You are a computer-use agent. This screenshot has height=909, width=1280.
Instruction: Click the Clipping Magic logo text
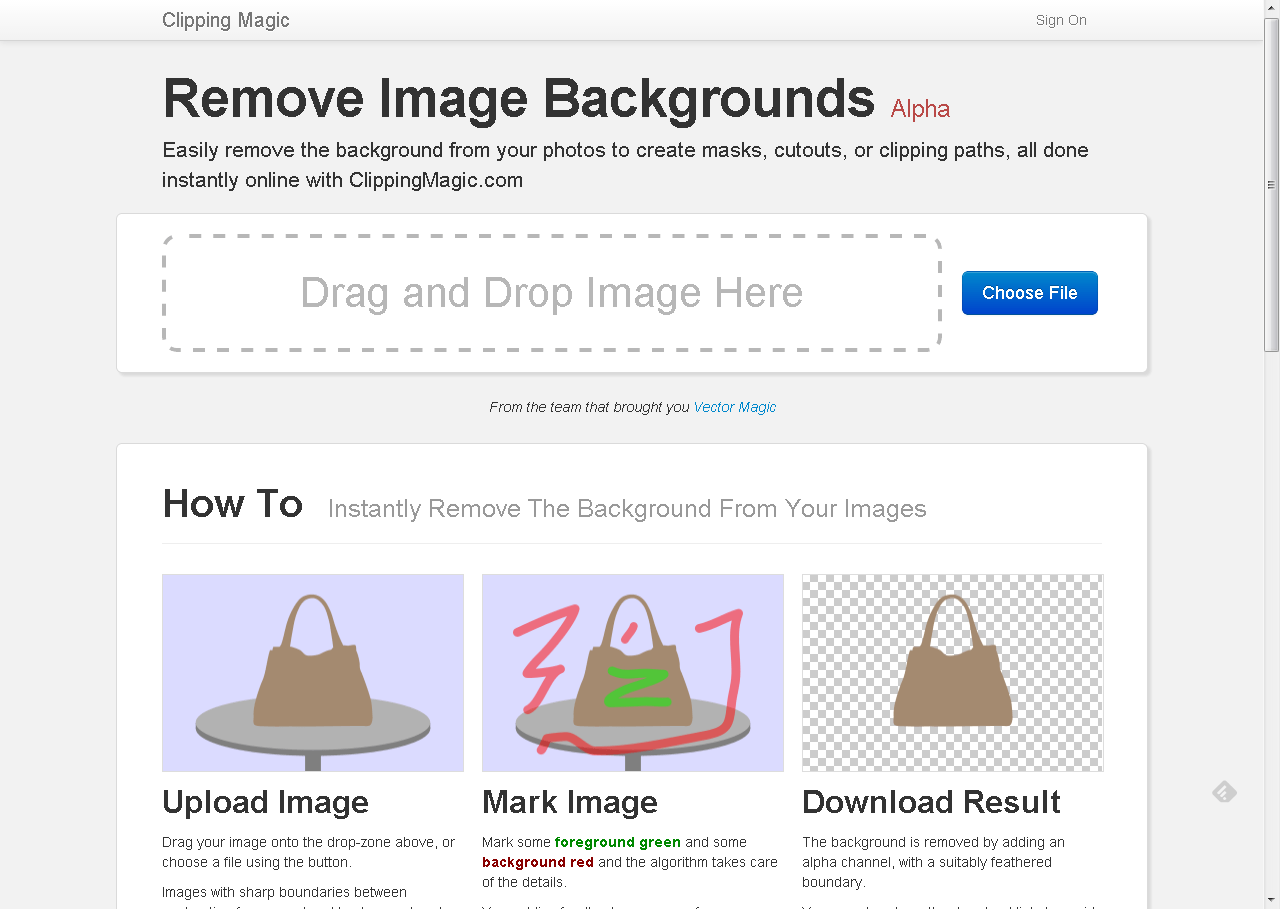point(225,20)
